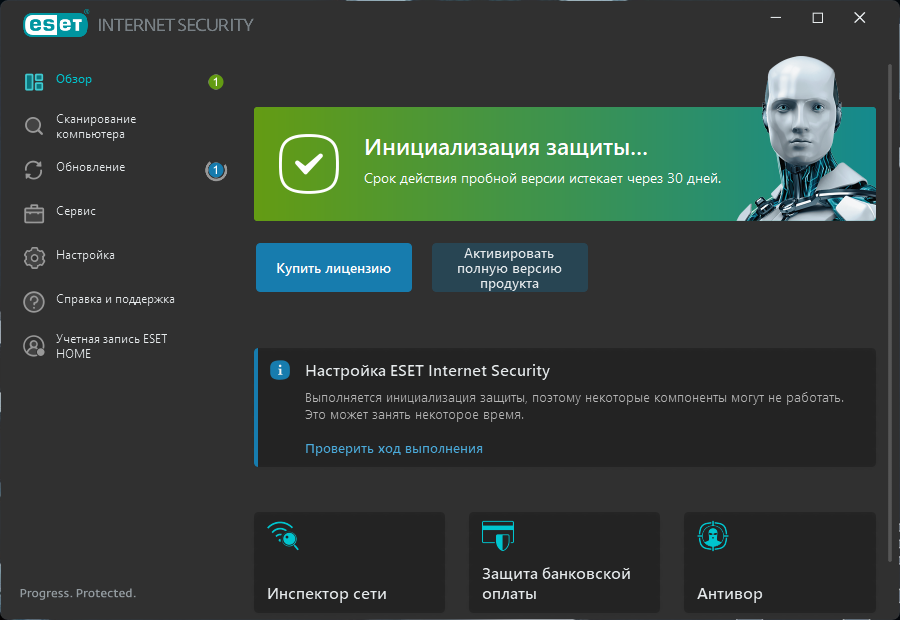This screenshot has height=620, width=900.
Task: Click the blue info icon in the notification
Action: [x=280, y=370]
